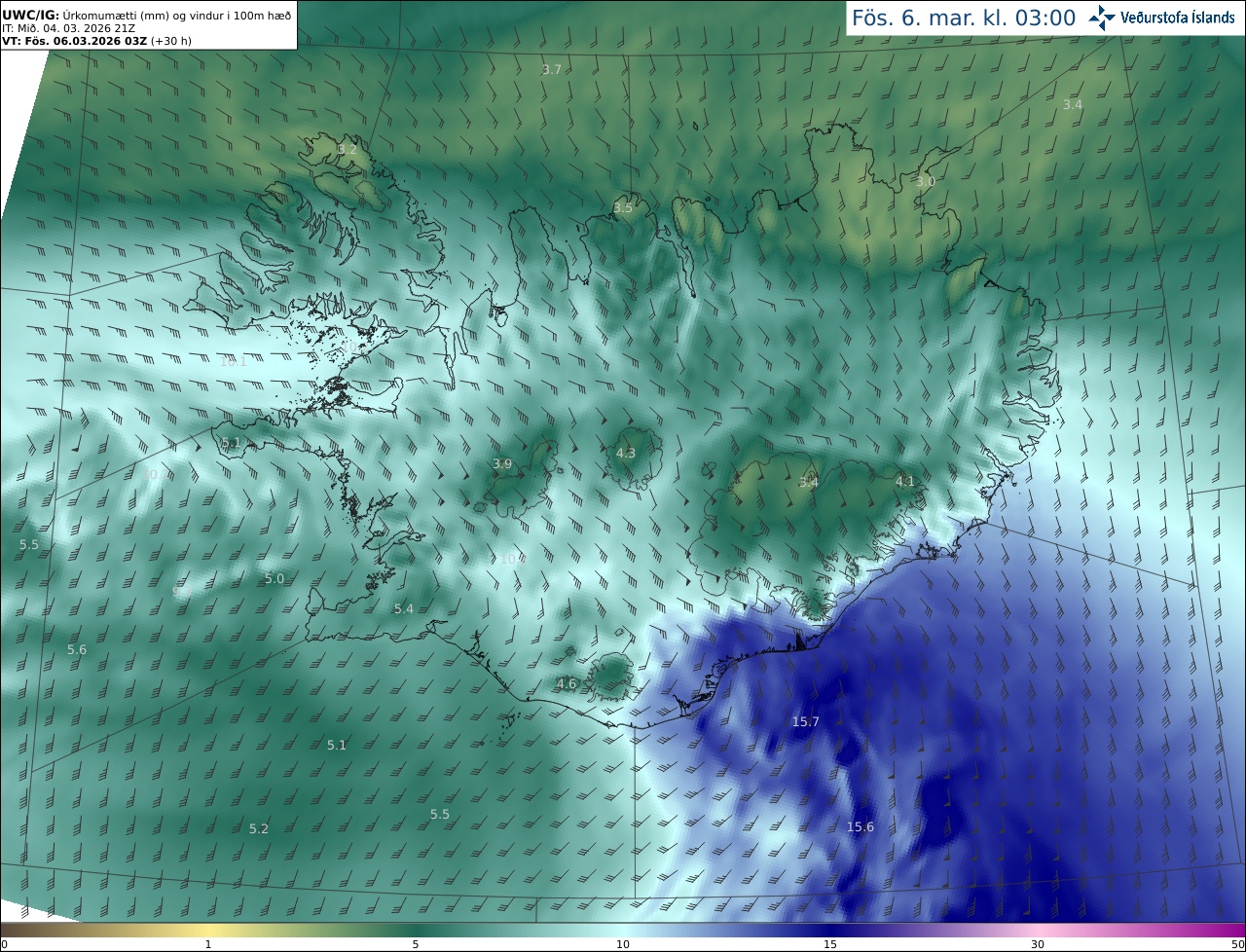
Task: Click the 3.7 value label on the map
Action: coord(552,69)
